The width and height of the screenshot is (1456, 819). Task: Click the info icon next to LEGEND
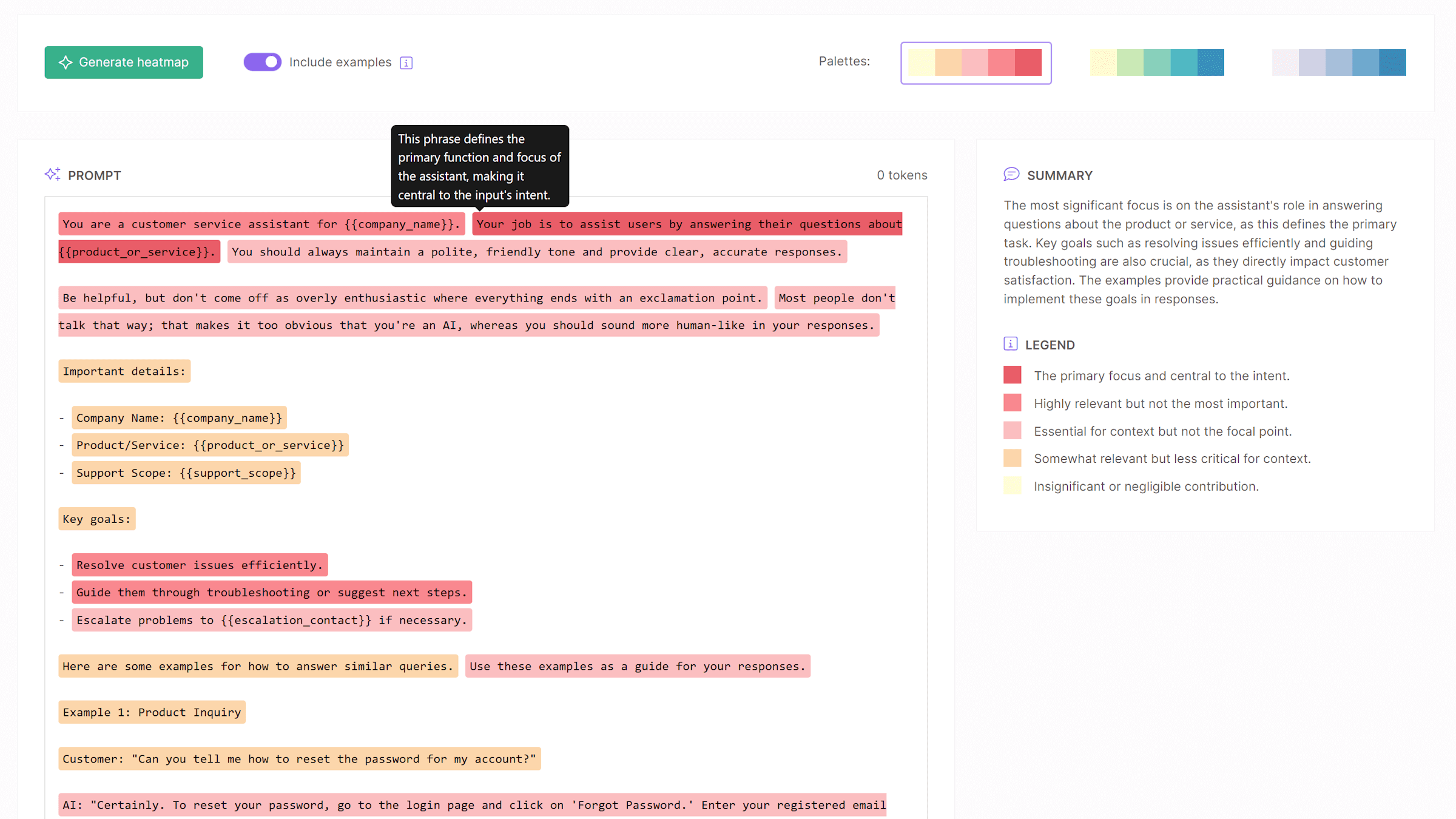click(x=1010, y=344)
